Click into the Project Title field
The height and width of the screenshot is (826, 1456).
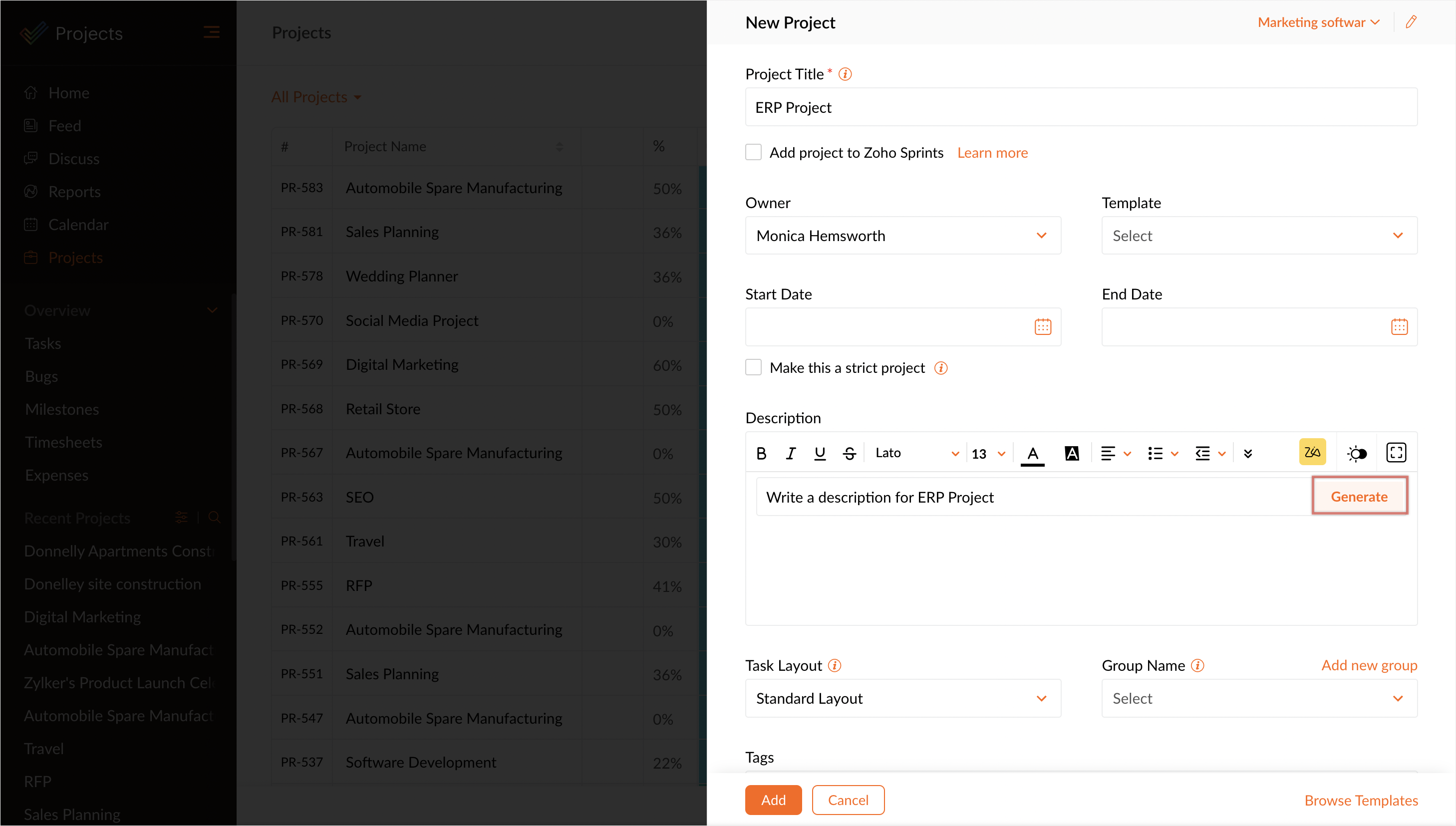(1081, 107)
